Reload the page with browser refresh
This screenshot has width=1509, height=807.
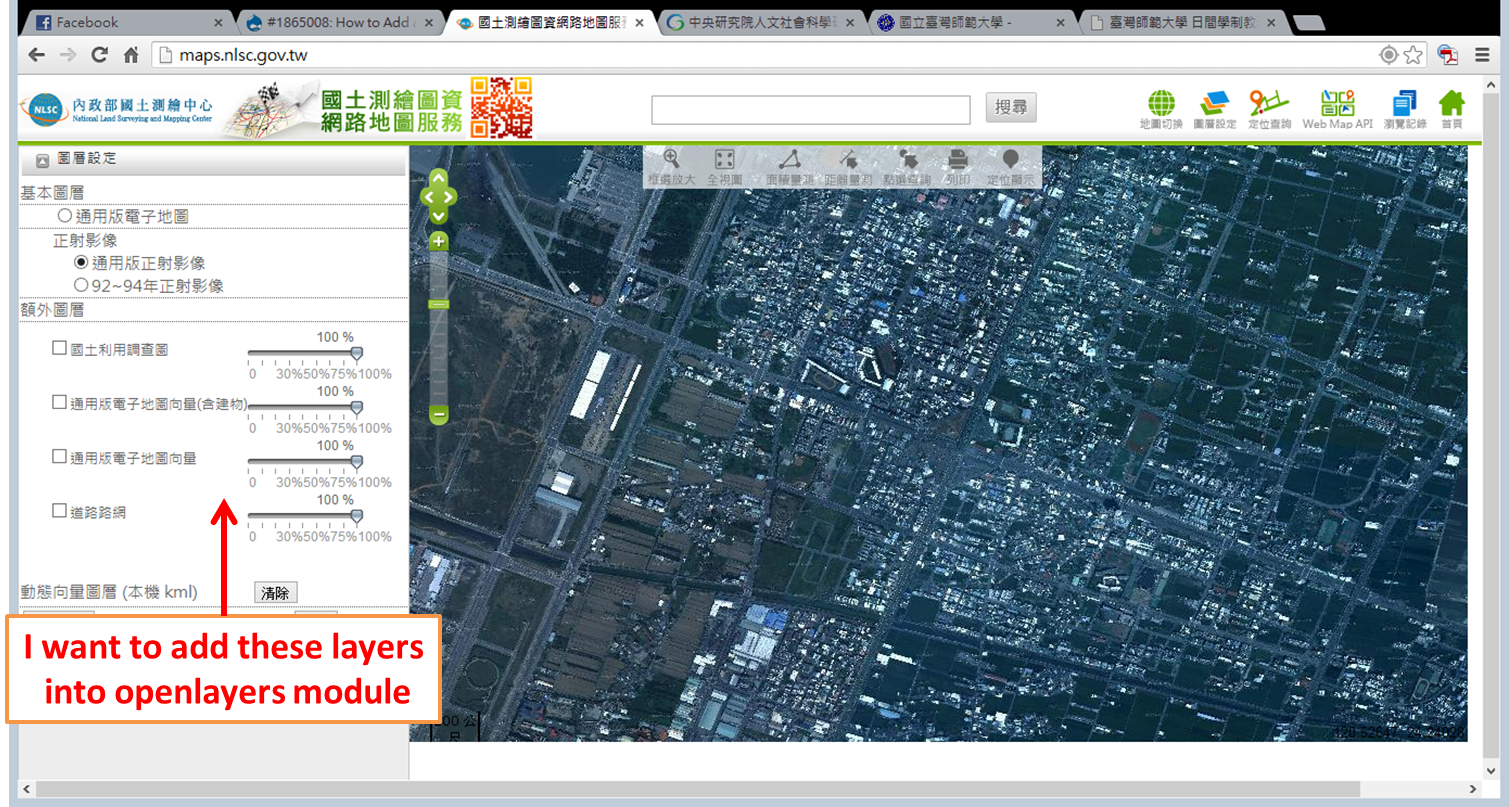pyautogui.click(x=98, y=55)
